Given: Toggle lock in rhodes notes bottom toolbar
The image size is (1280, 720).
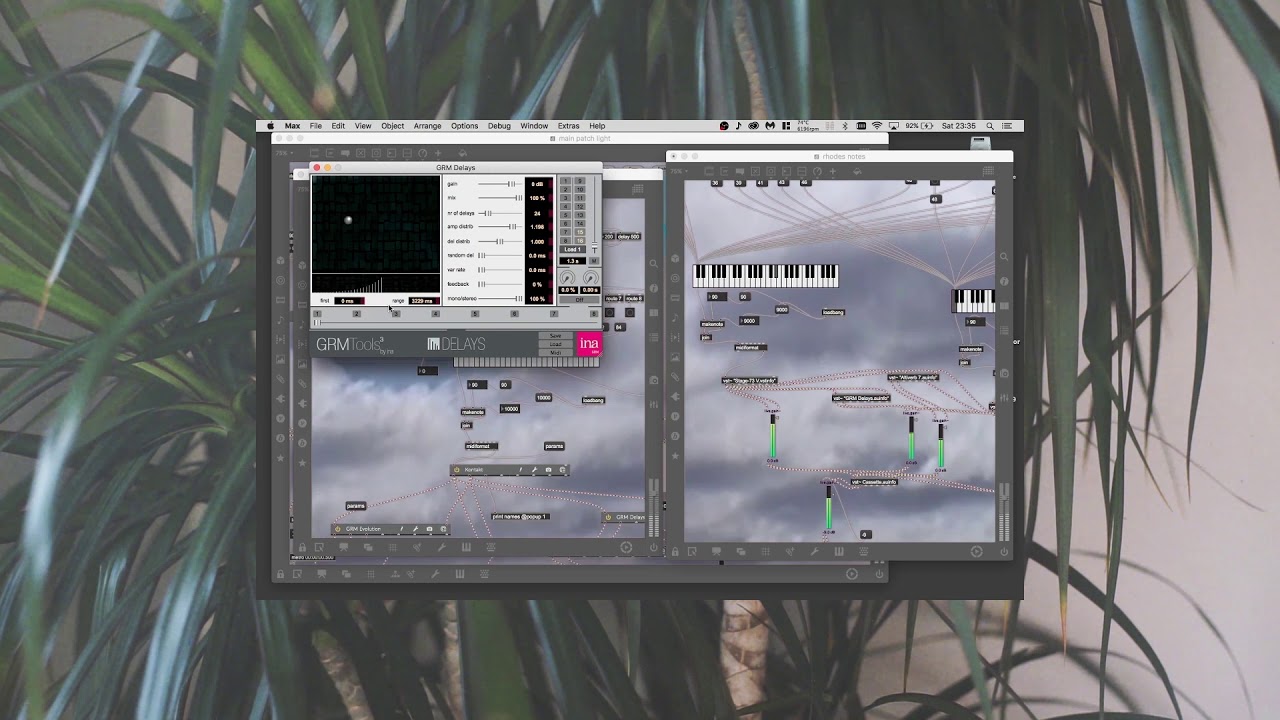Looking at the screenshot, I should pyautogui.click(x=675, y=551).
